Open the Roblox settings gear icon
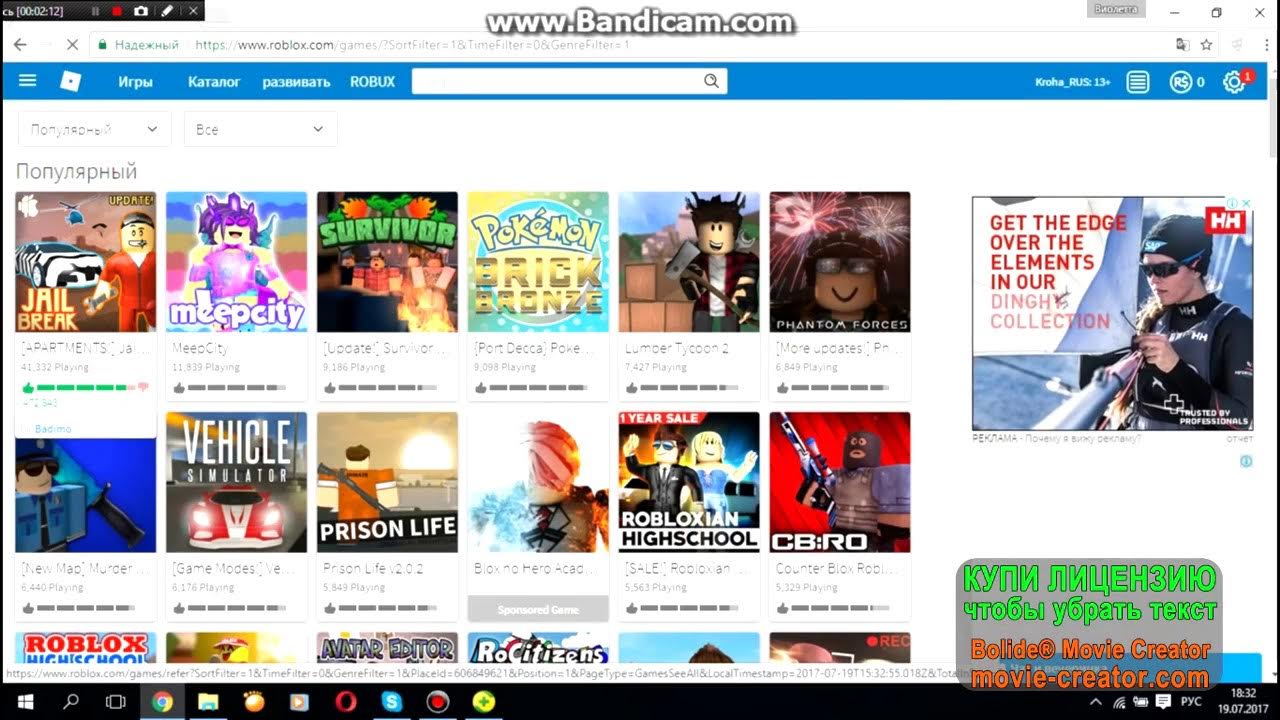1280x720 pixels. pyautogui.click(x=1234, y=82)
